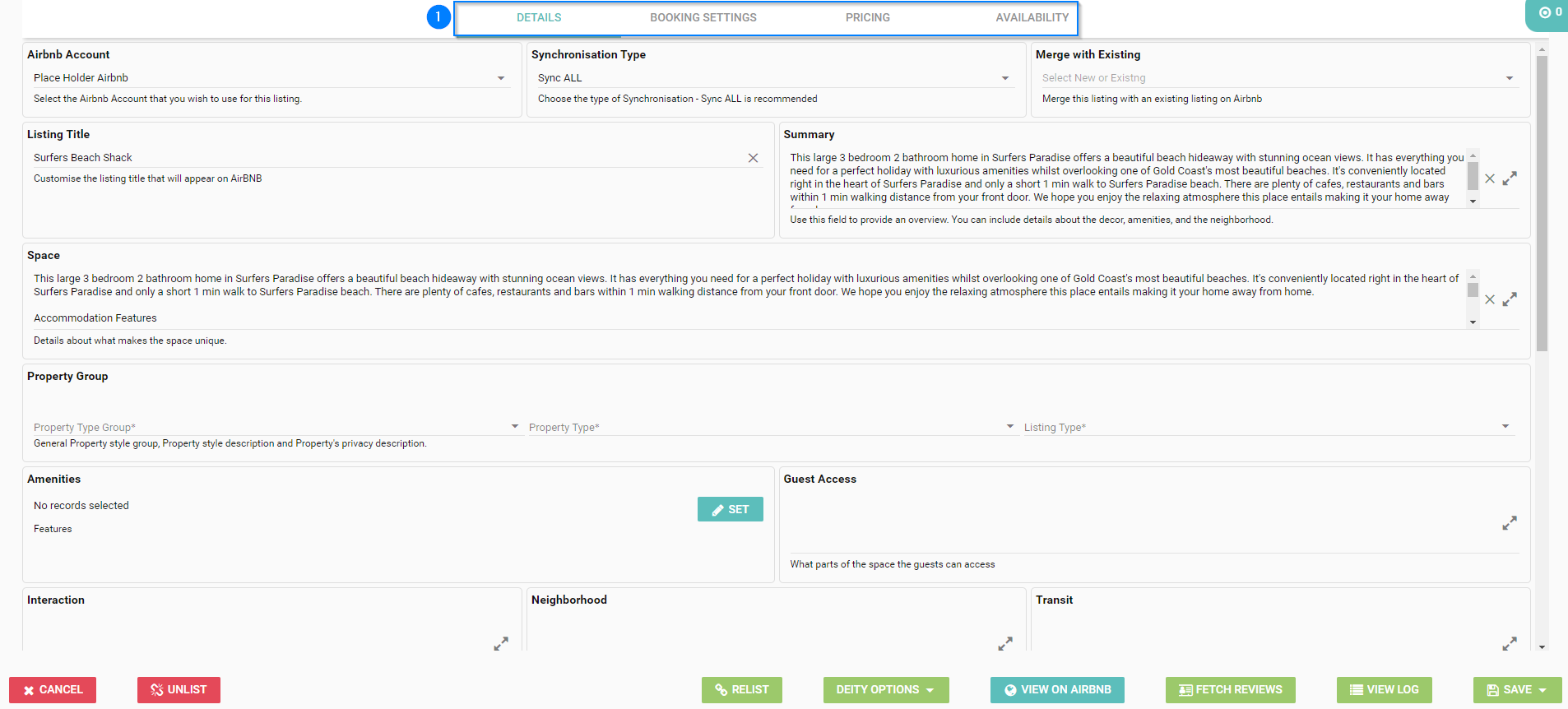Expand the Interaction text editor
Screen dimensions: 1568x709
tap(501, 643)
